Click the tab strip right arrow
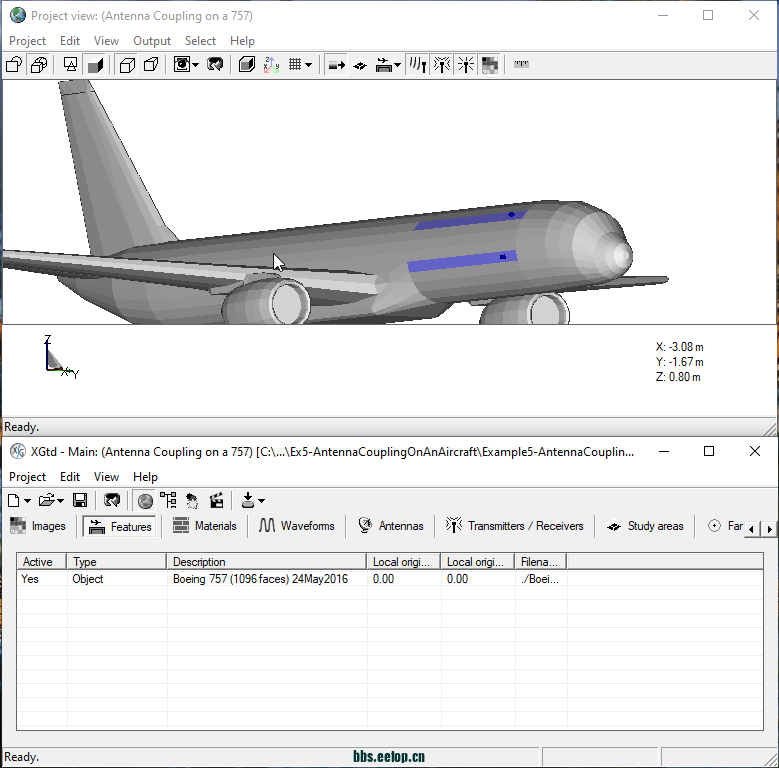 click(769, 529)
